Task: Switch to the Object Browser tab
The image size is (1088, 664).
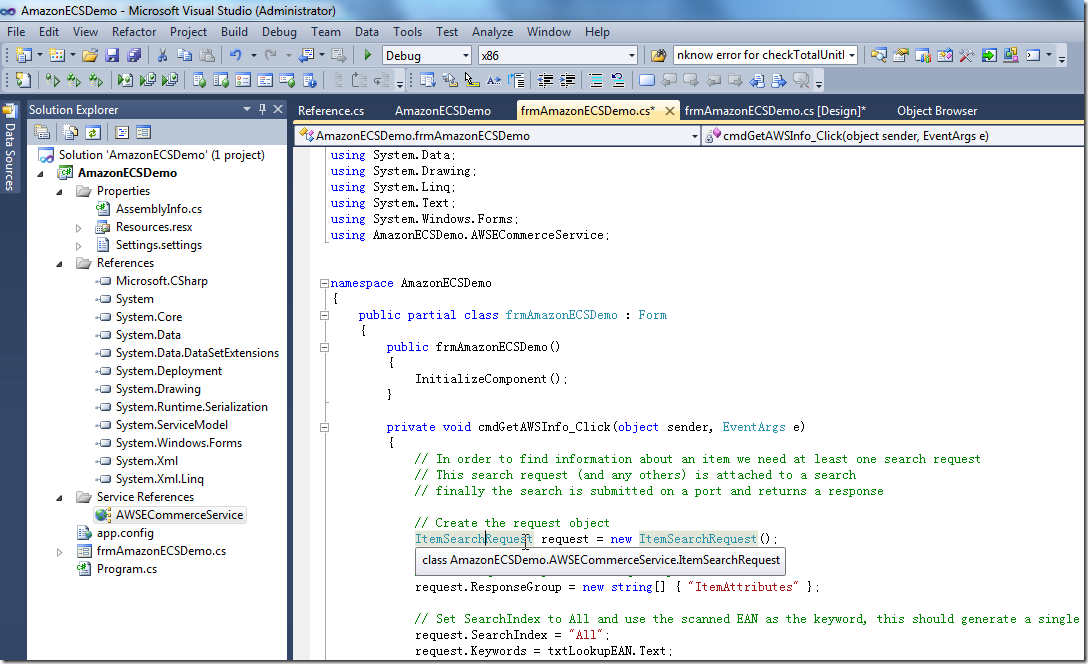Action: 936,111
